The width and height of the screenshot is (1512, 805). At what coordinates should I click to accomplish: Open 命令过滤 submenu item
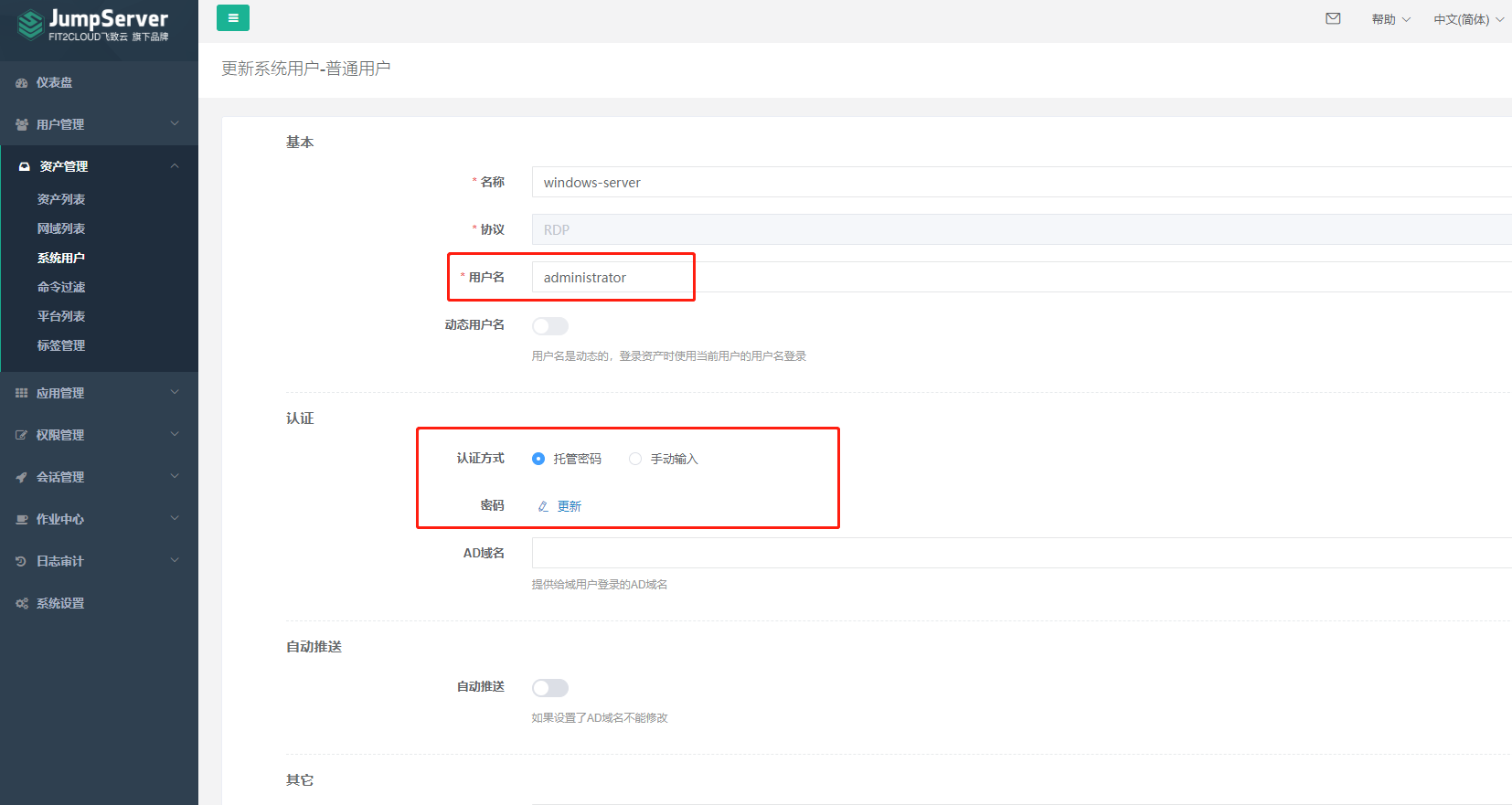(x=61, y=287)
